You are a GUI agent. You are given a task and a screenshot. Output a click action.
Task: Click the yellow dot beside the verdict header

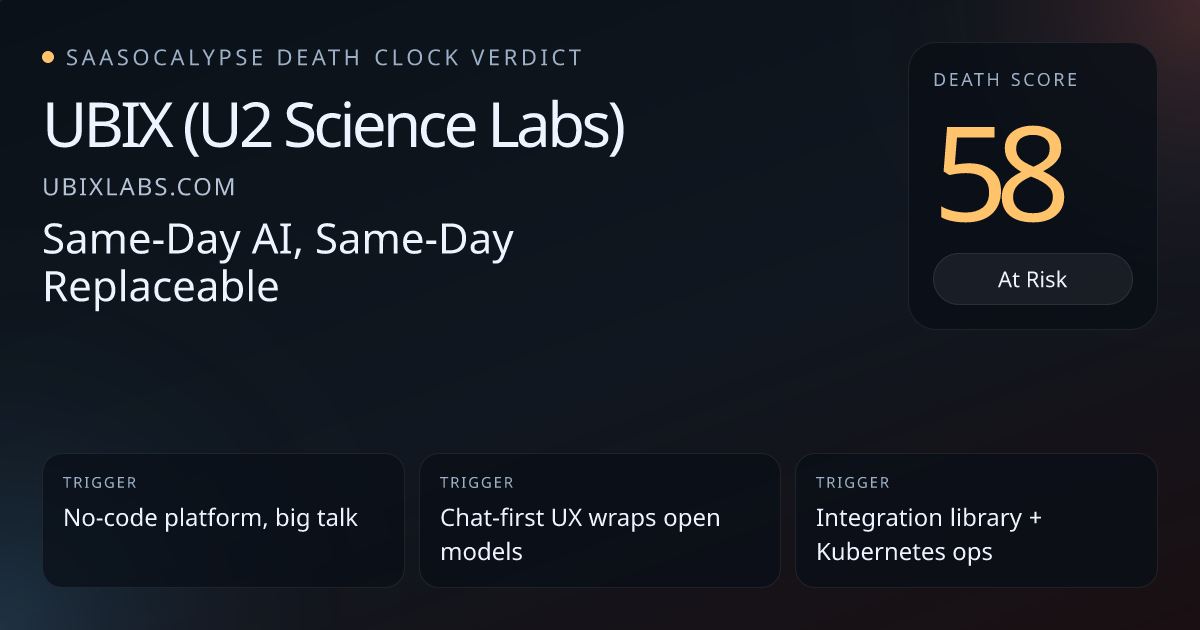(x=48, y=58)
